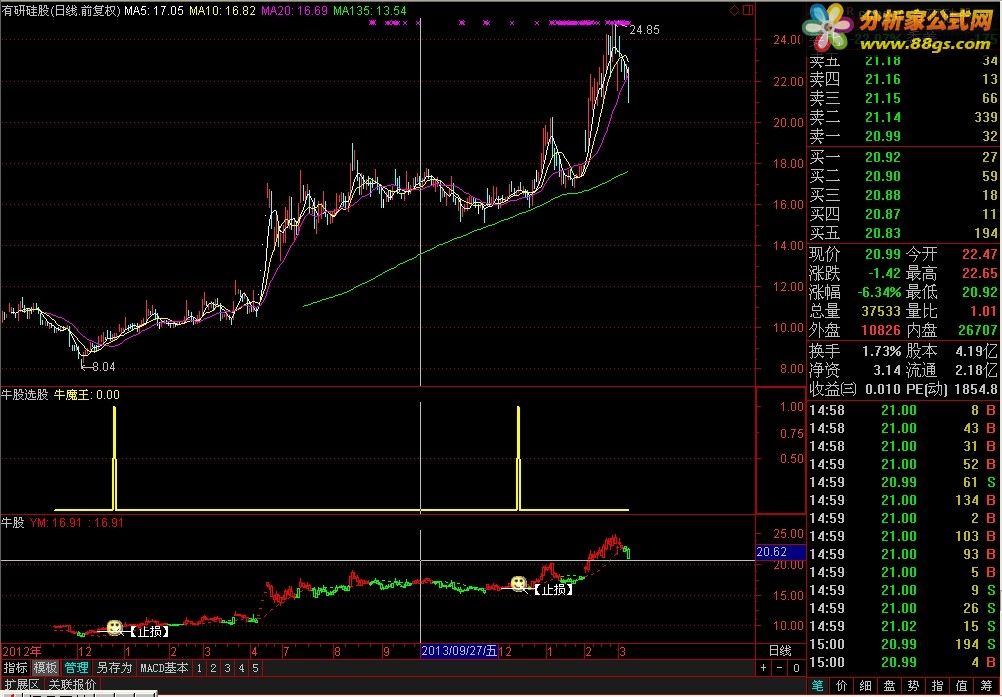
Task: Select template number 5
Action: pyautogui.click(x=255, y=668)
